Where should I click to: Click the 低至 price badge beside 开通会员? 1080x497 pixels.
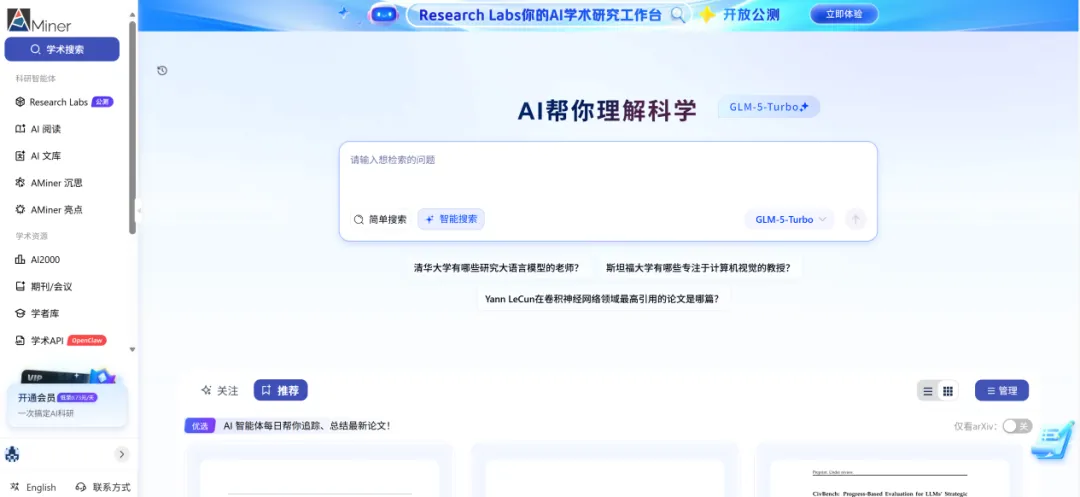(x=75, y=398)
